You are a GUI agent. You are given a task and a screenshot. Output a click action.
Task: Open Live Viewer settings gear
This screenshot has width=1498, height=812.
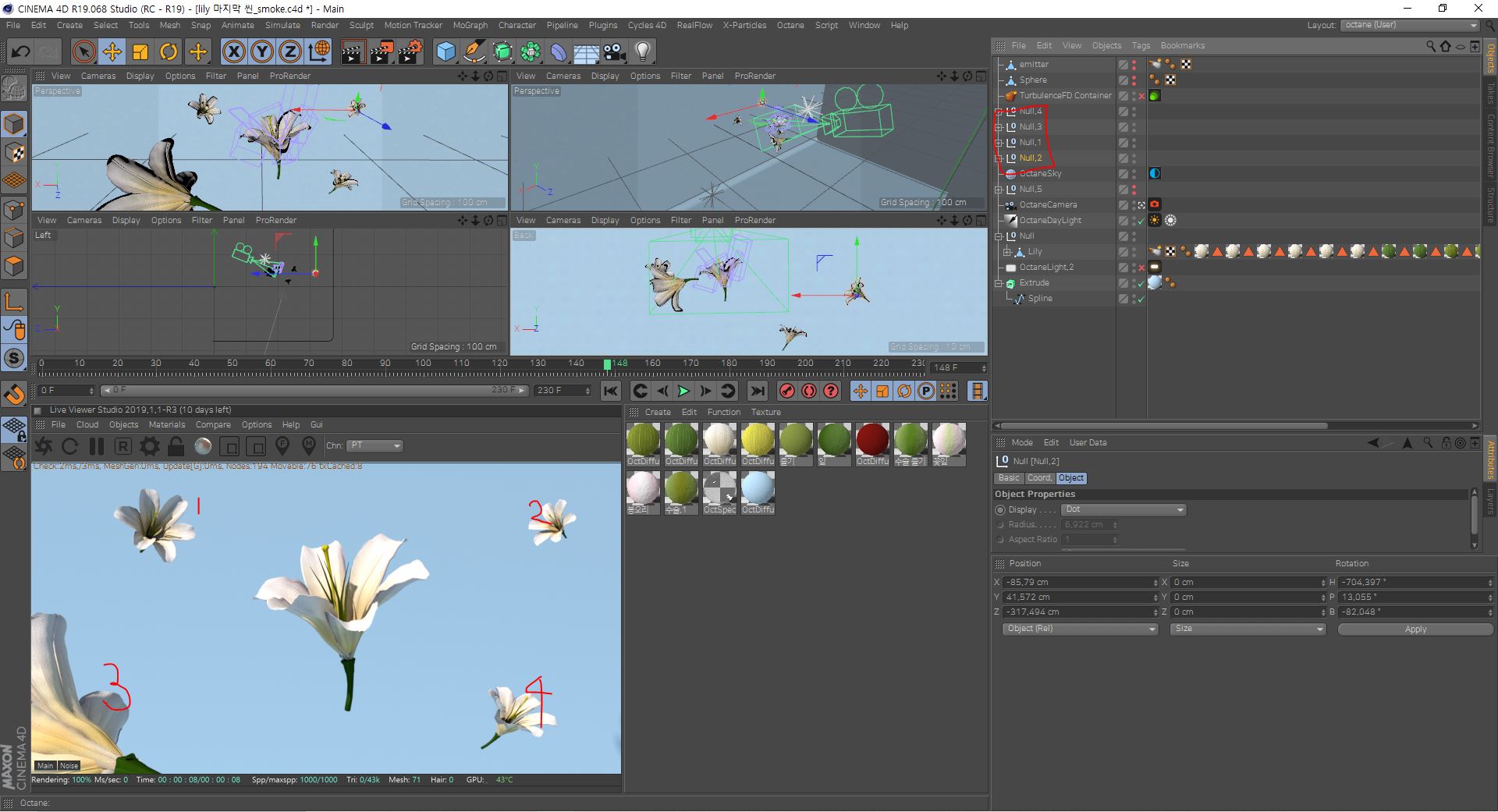[149, 446]
